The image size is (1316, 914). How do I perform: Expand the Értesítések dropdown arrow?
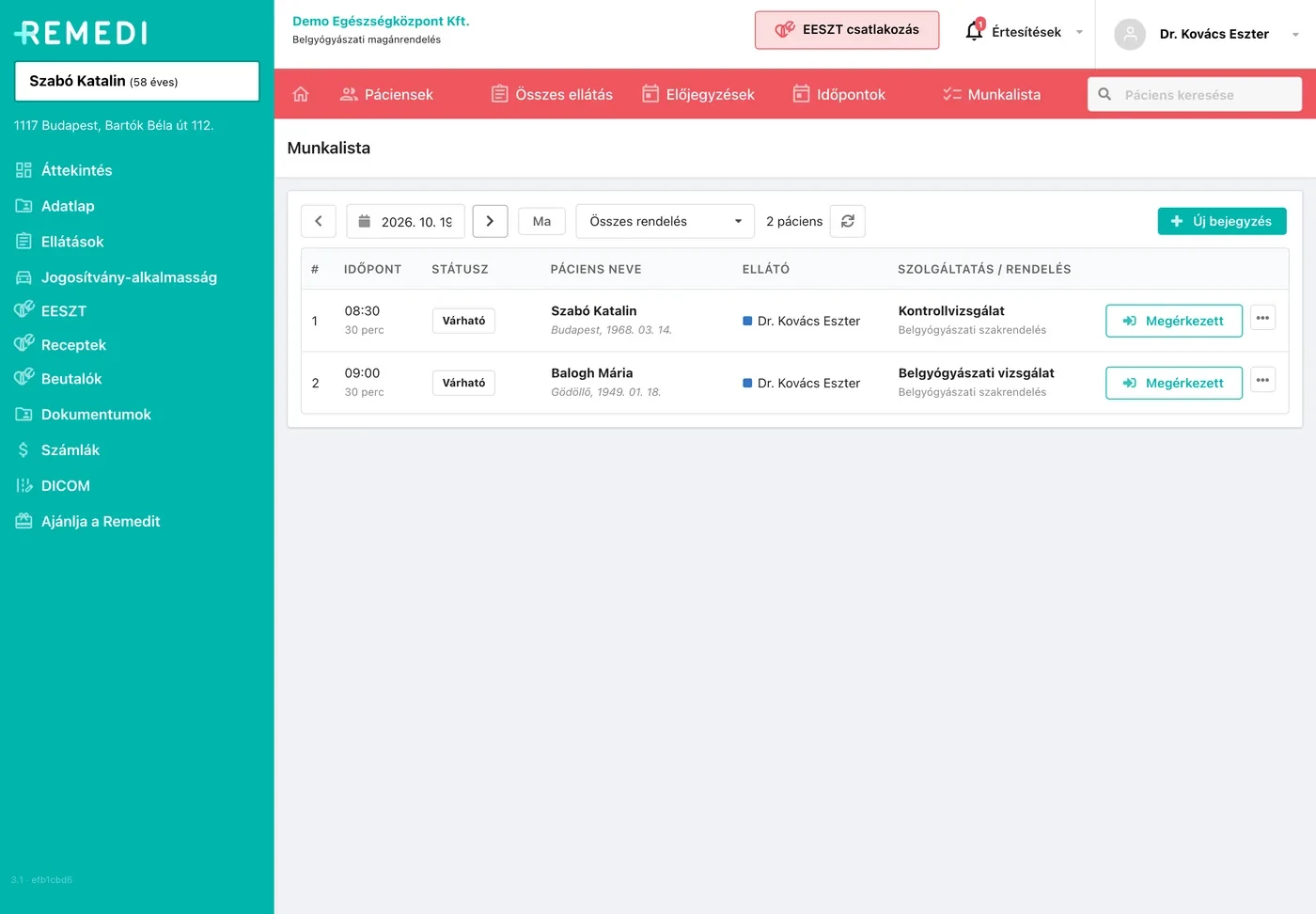pyautogui.click(x=1079, y=32)
